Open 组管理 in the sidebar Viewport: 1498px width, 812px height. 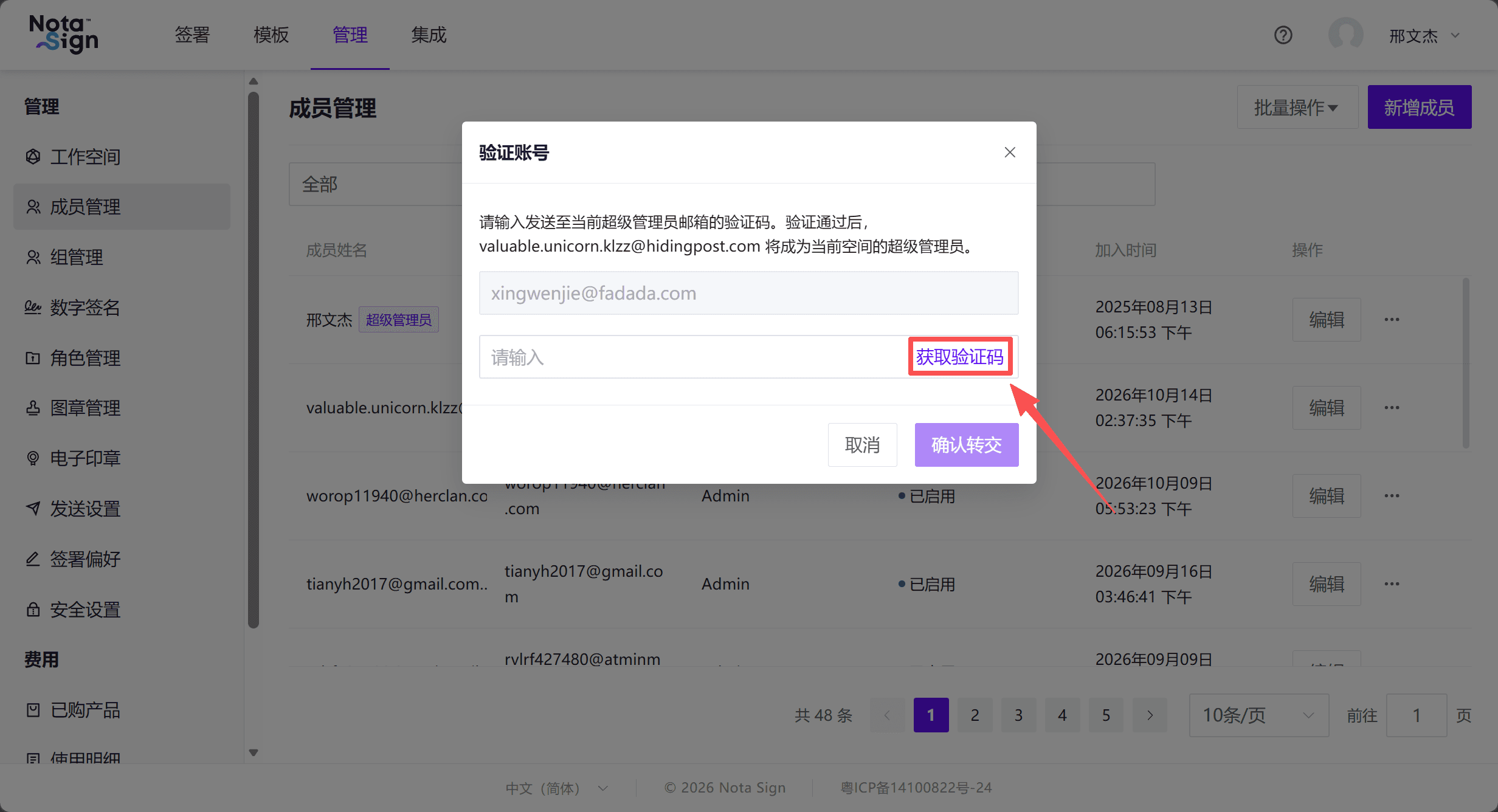(x=122, y=257)
